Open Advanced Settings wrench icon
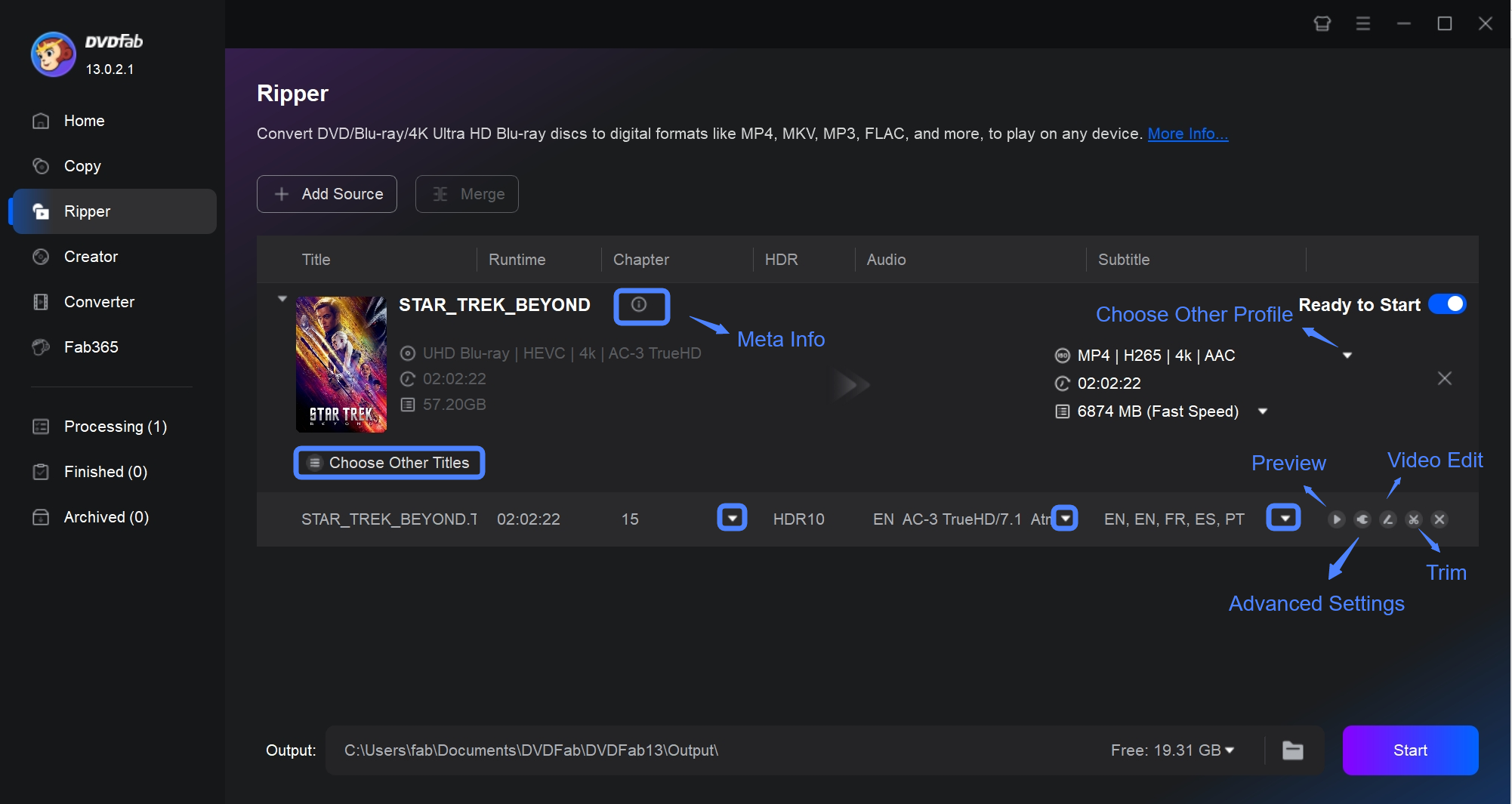Image resolution: width=1512 pixels, height=804 pixels. pyautogui.click(x=1362, y=519)
